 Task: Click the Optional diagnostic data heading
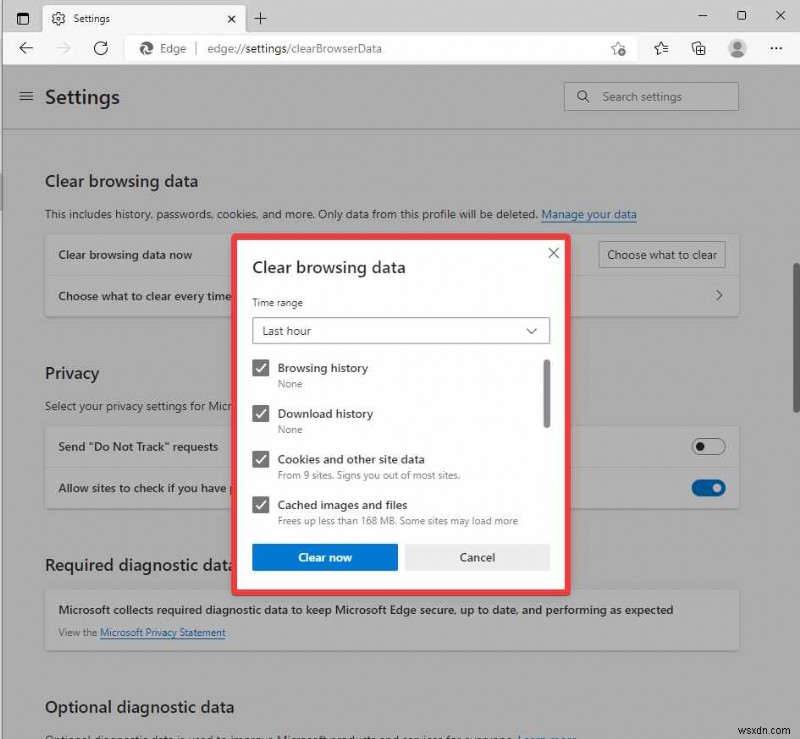[139, 707]
